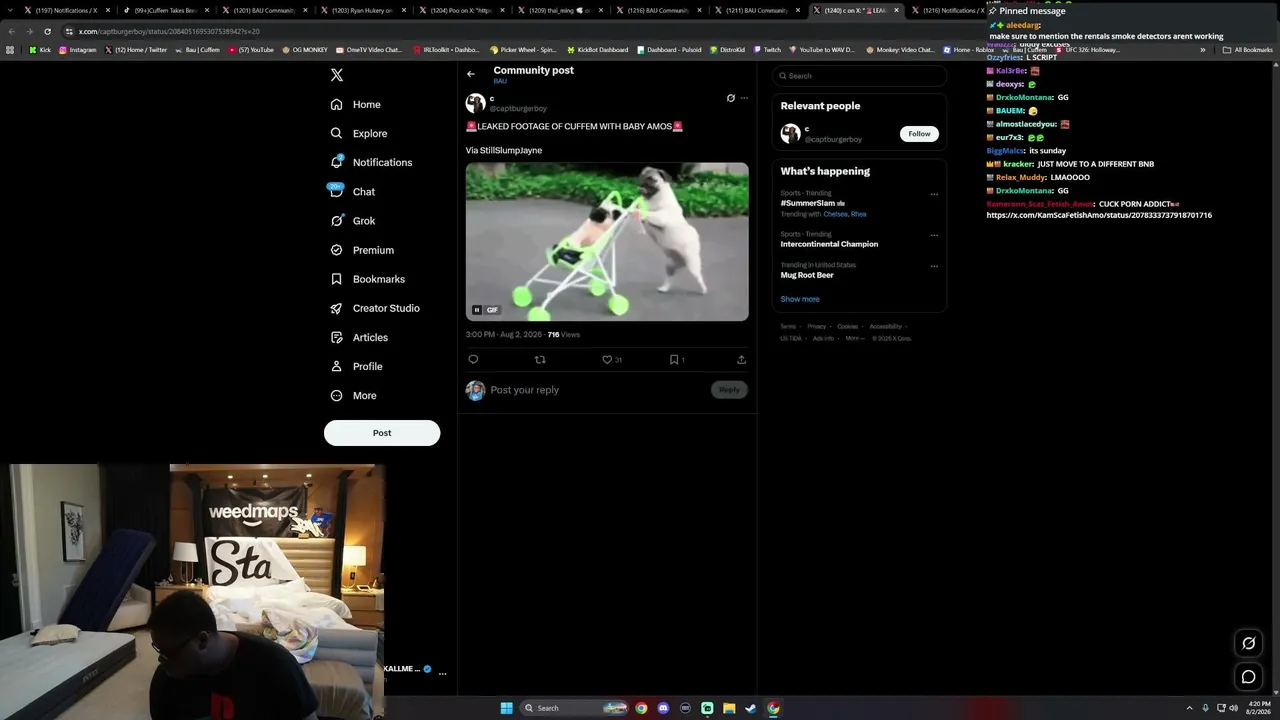The image size is (1280, 720).
Task: Open options for Mug Root Beer trend
Action: [x=934, y=266]
